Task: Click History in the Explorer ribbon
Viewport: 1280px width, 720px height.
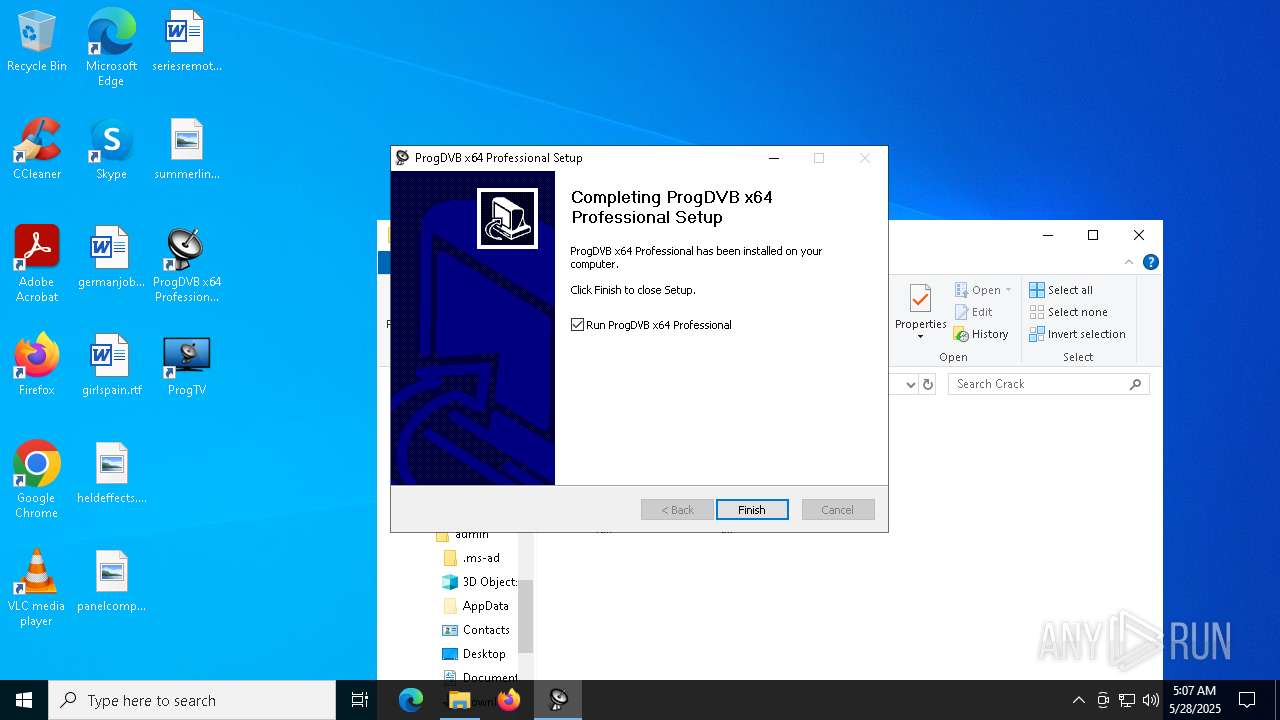Action: (x=981, y=334)
